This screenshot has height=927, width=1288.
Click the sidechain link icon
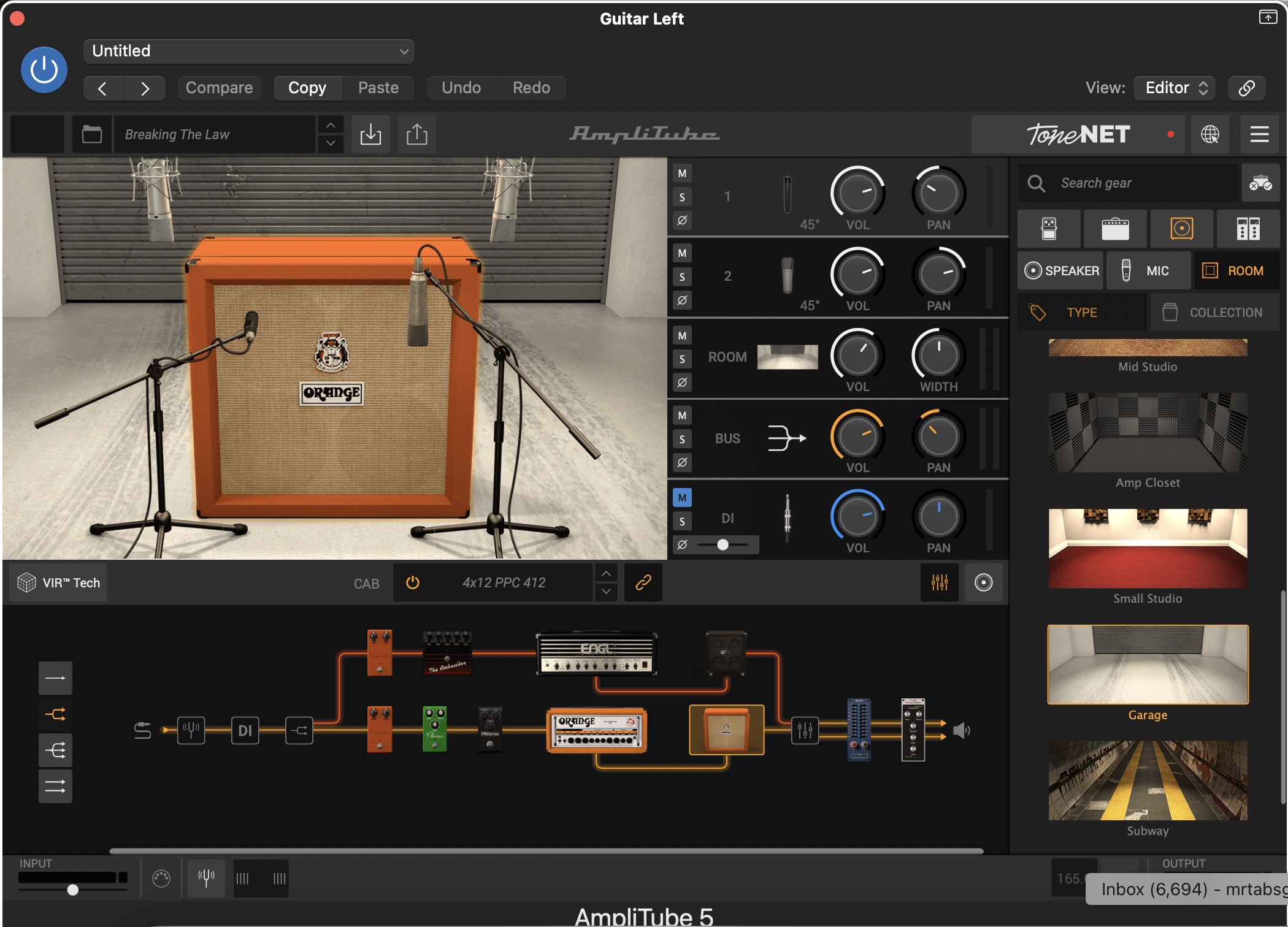tap(1246, 88)
